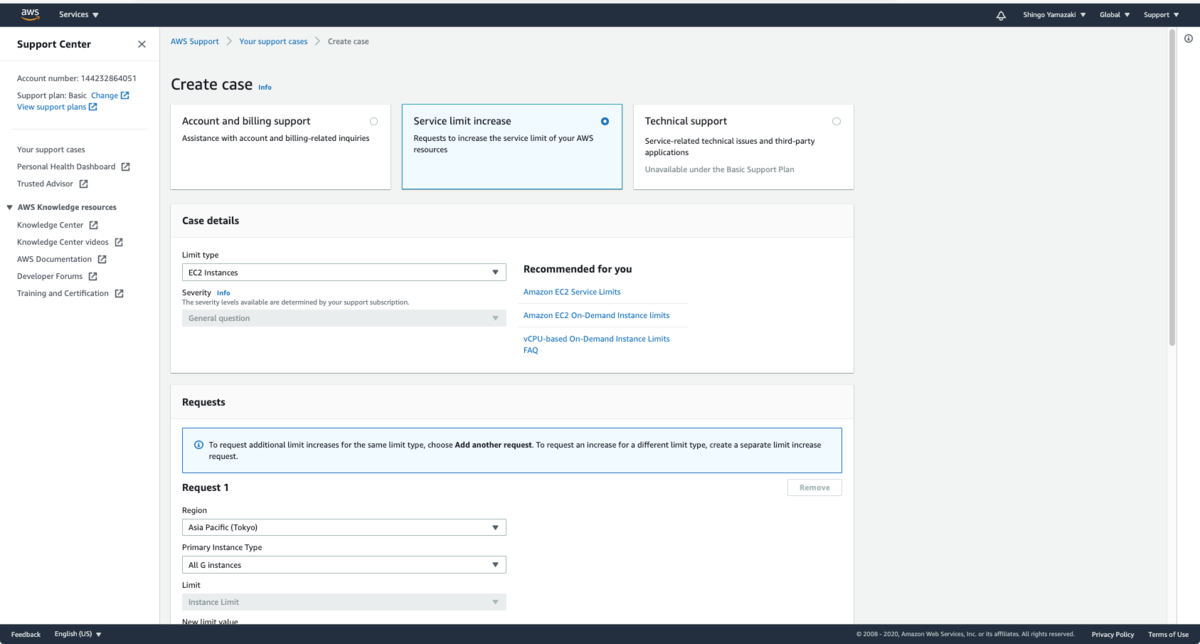Collapse AWS Knowledge resources section
Image resolution: width=1200 pixels, height=644 pixels.
pos(9,207)
